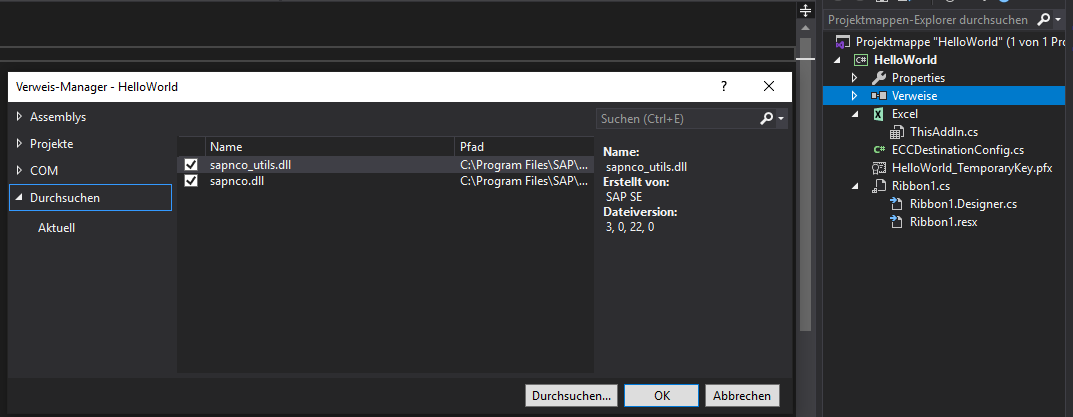Click the Excel icon in the tree
The image size is (1073, 417).
[879, 114]
